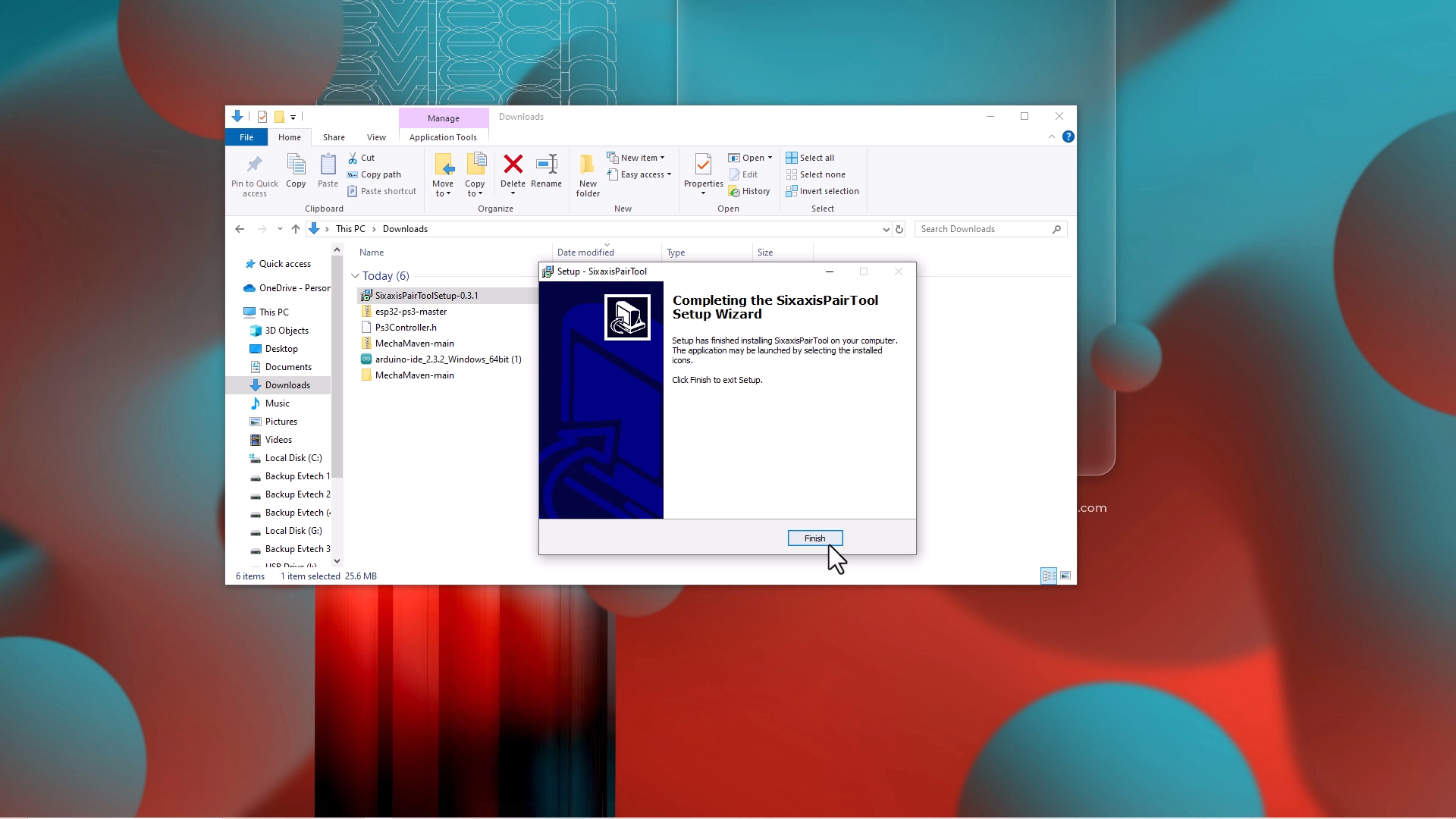Open the Copy to dropdown
This screenshot has height=819, width=1456.
coord(475,175)
